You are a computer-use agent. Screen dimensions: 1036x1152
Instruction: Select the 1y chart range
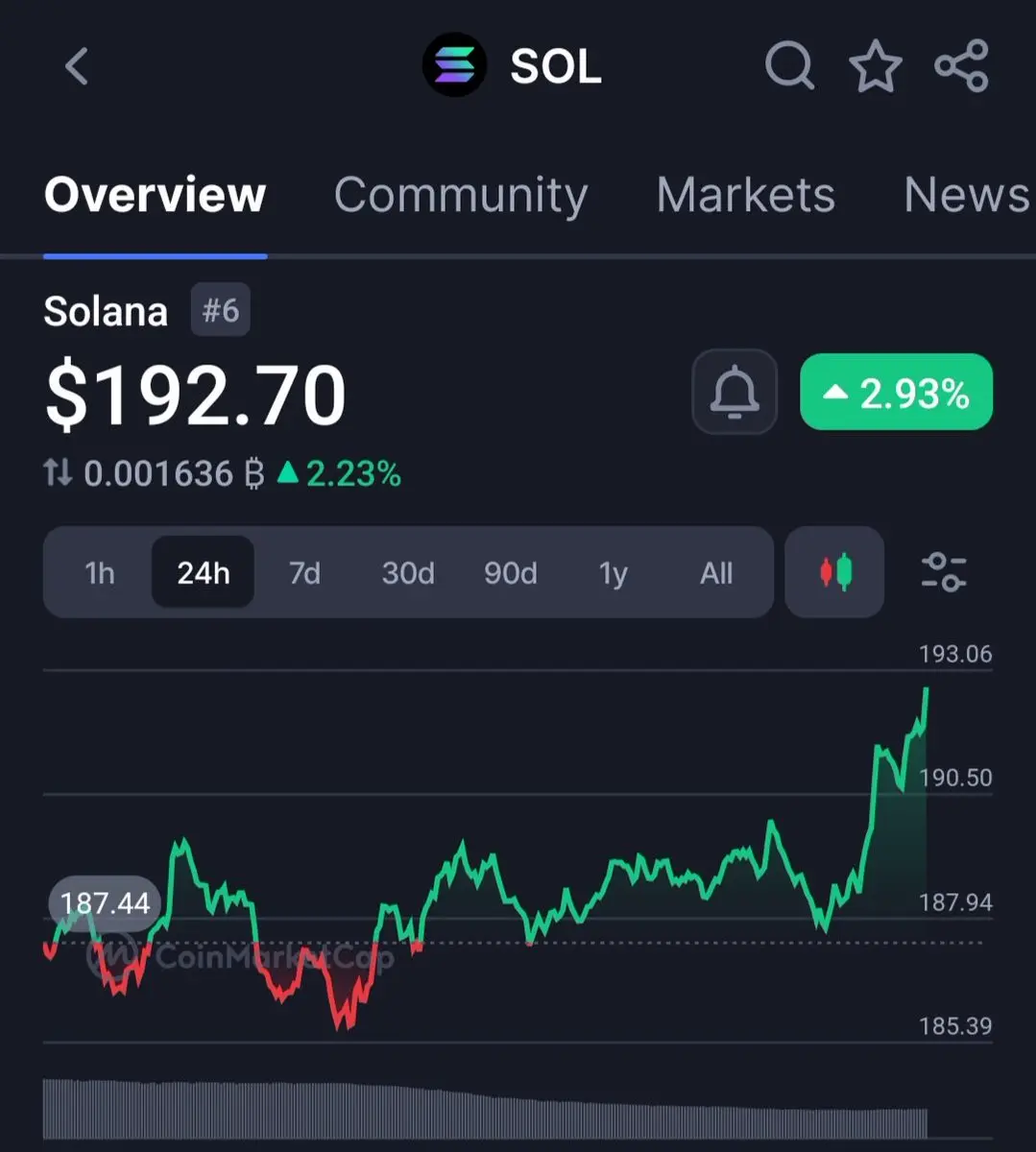(613, 573)
